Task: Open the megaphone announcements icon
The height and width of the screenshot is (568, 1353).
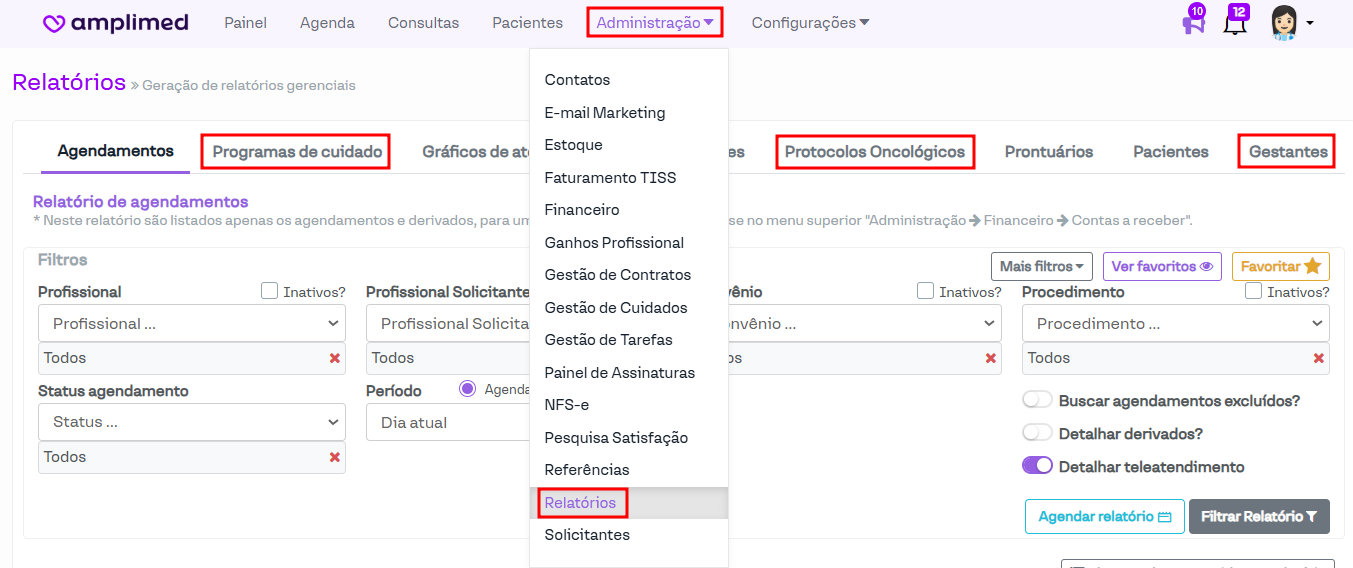Action: 1192,23
